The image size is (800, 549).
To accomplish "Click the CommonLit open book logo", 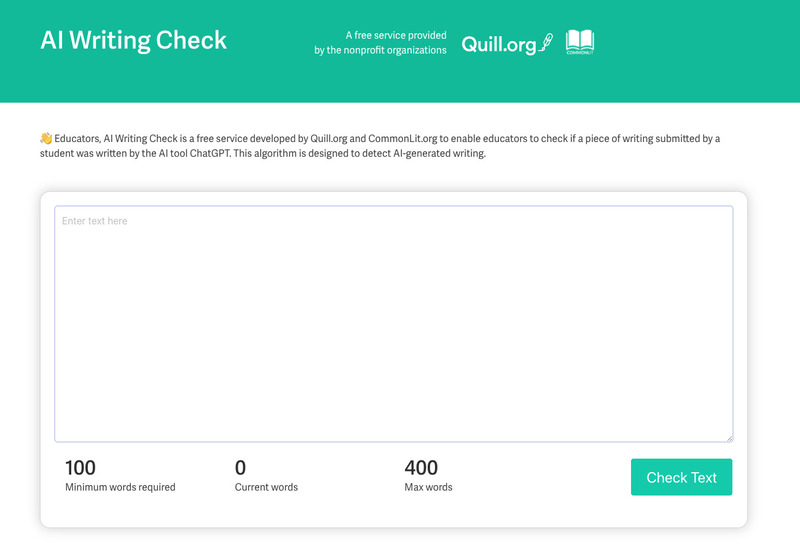I will 580,42.
